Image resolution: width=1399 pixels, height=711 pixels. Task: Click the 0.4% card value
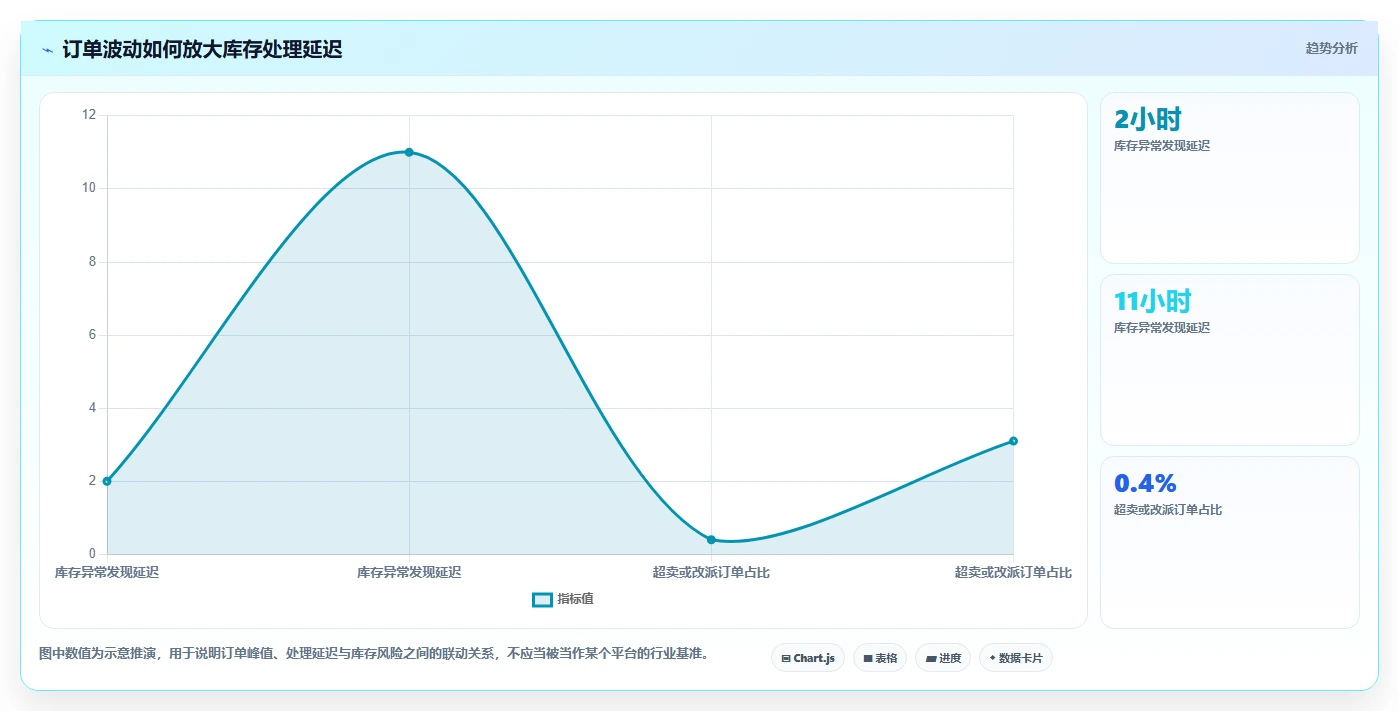[x=1145, y=483]
